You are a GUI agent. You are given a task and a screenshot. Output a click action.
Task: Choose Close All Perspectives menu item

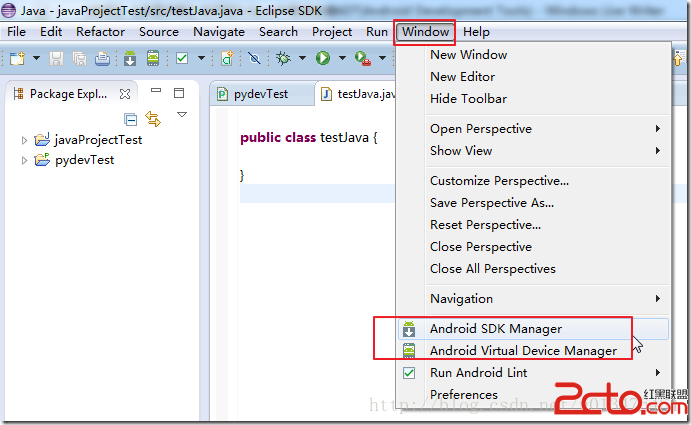[x=533, y=269]
